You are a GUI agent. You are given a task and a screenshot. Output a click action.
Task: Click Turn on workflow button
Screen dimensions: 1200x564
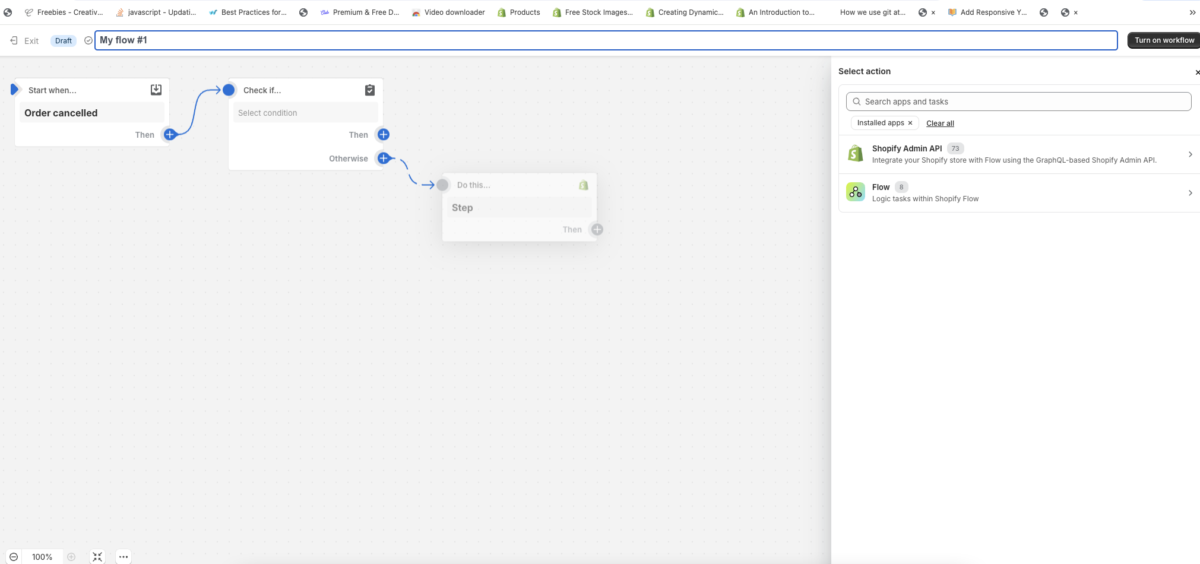[x=1163, y=40]
